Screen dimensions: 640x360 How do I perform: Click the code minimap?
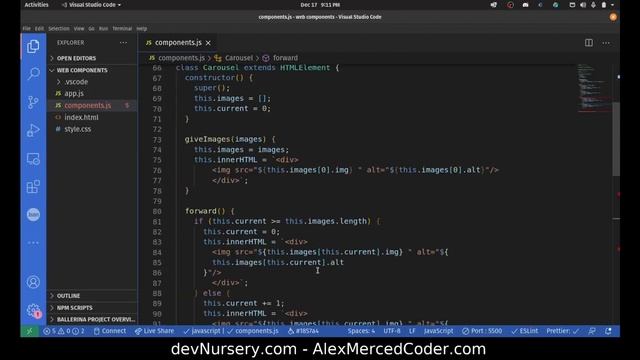(x=594, y=88)
